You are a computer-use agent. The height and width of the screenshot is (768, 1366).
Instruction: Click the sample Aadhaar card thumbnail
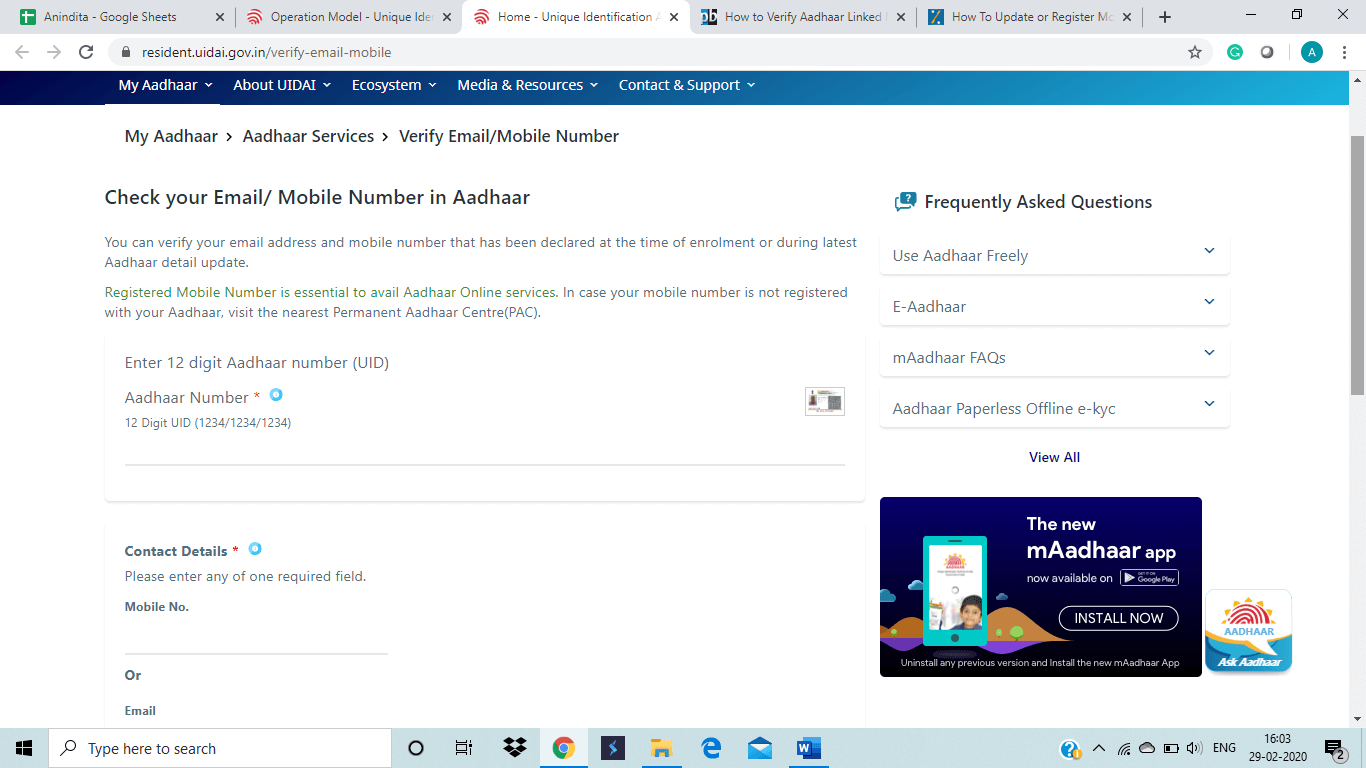click(x=824, y=401)
